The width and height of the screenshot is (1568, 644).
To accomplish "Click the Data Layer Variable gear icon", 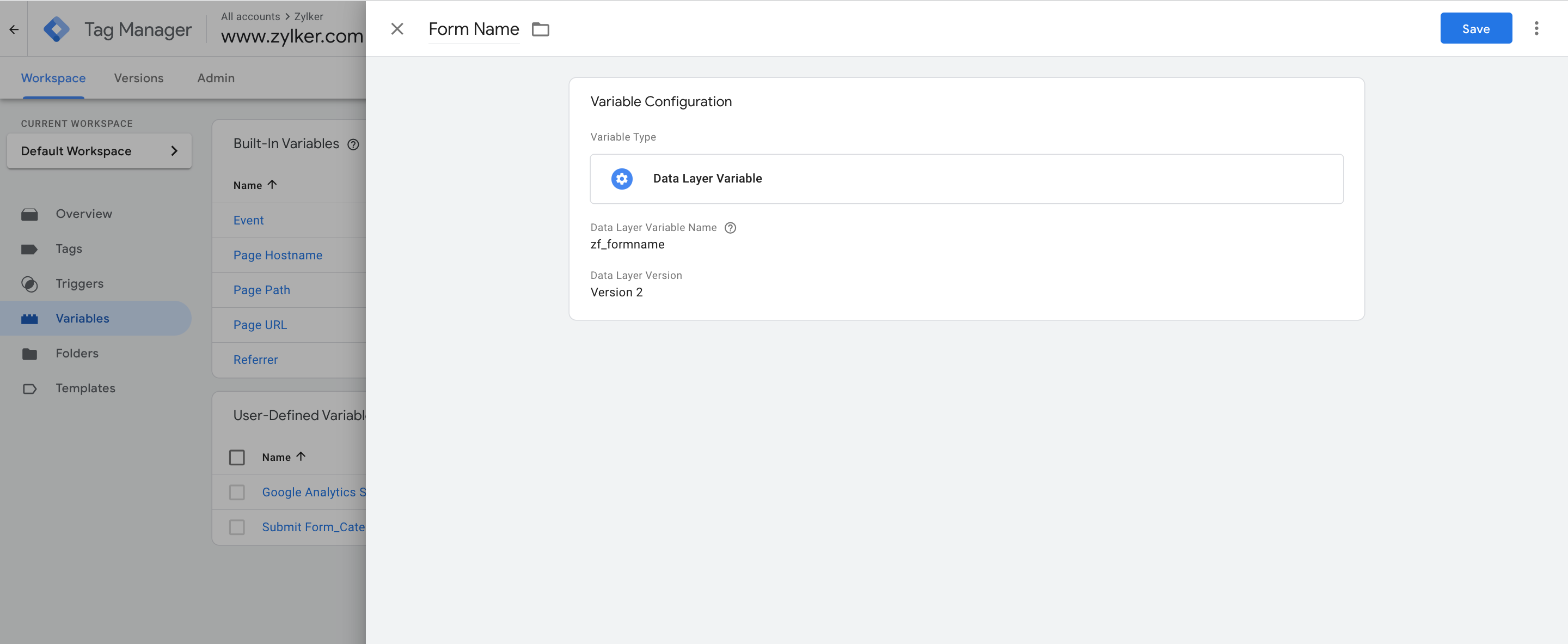I will [x=621, y=179].
